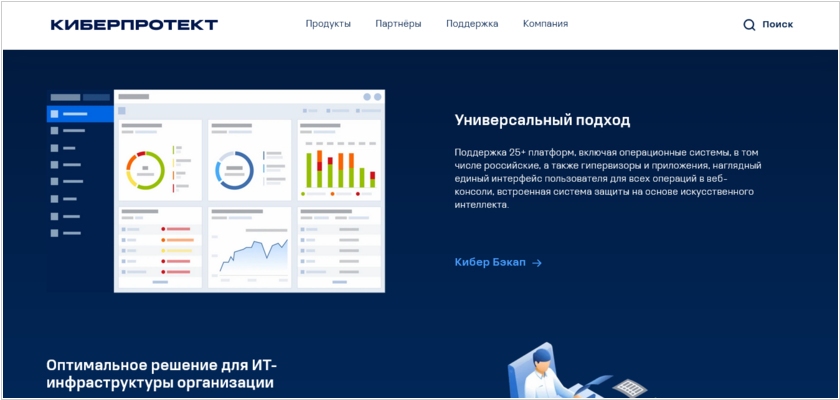The height and width of the screenshot is (400, 840).
Task: Click the illustration of person at desk
Action: tap(576, 371)
